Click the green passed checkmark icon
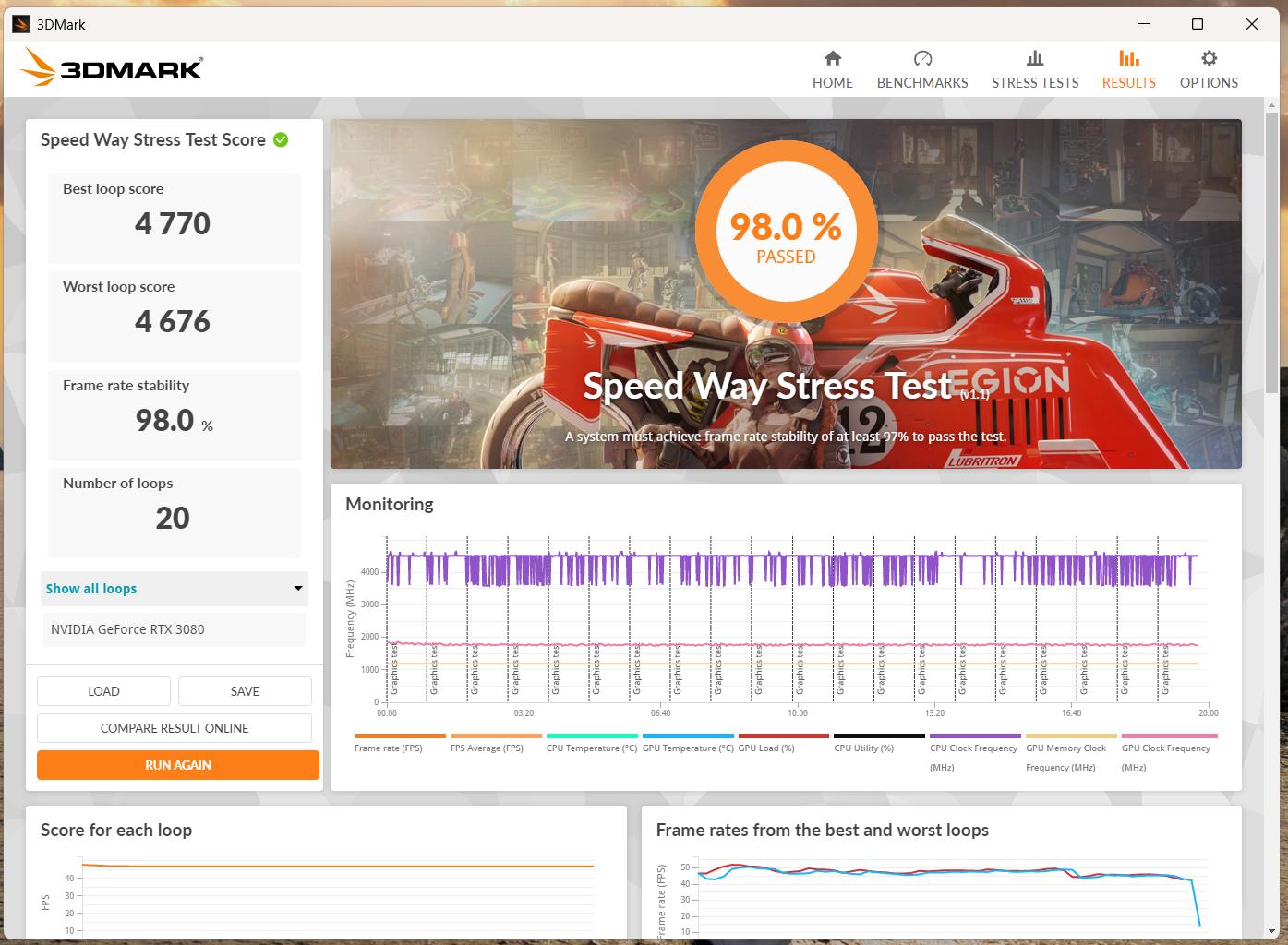Screen dimensions: 1288x945 coord(281,139)
